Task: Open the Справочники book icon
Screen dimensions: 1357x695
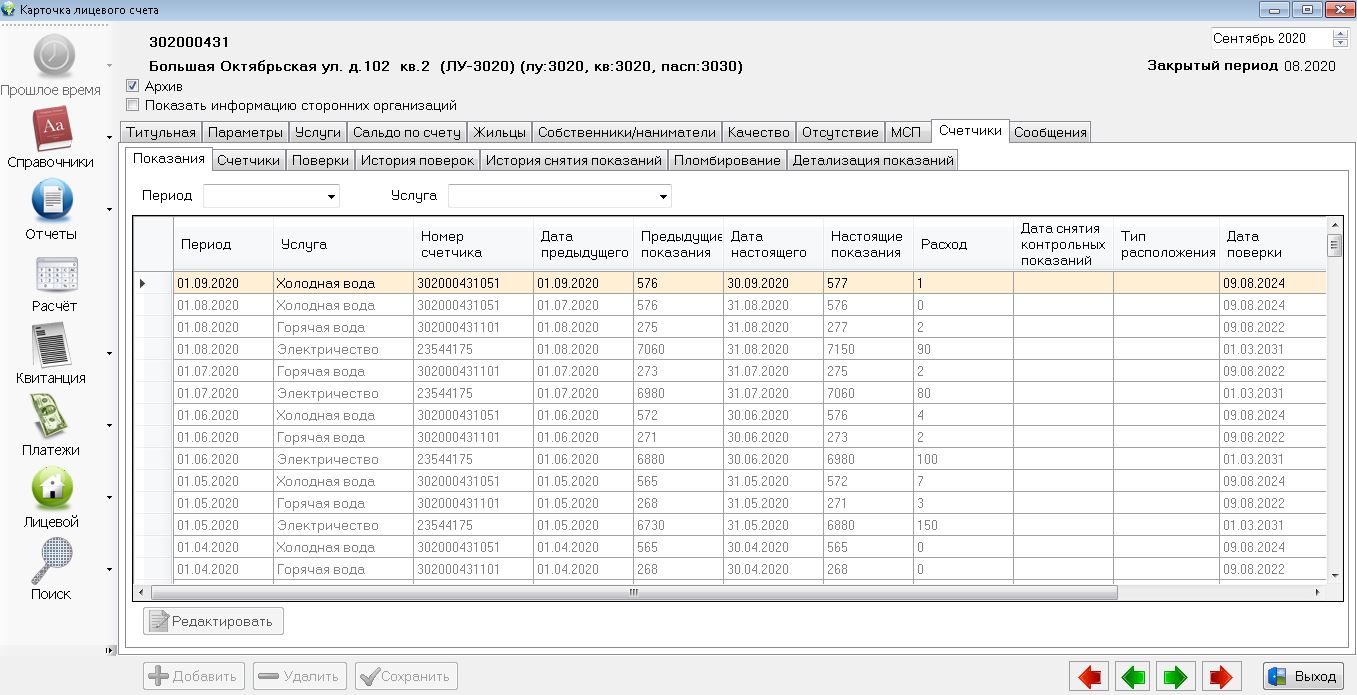Action: (x=52, y=129)
